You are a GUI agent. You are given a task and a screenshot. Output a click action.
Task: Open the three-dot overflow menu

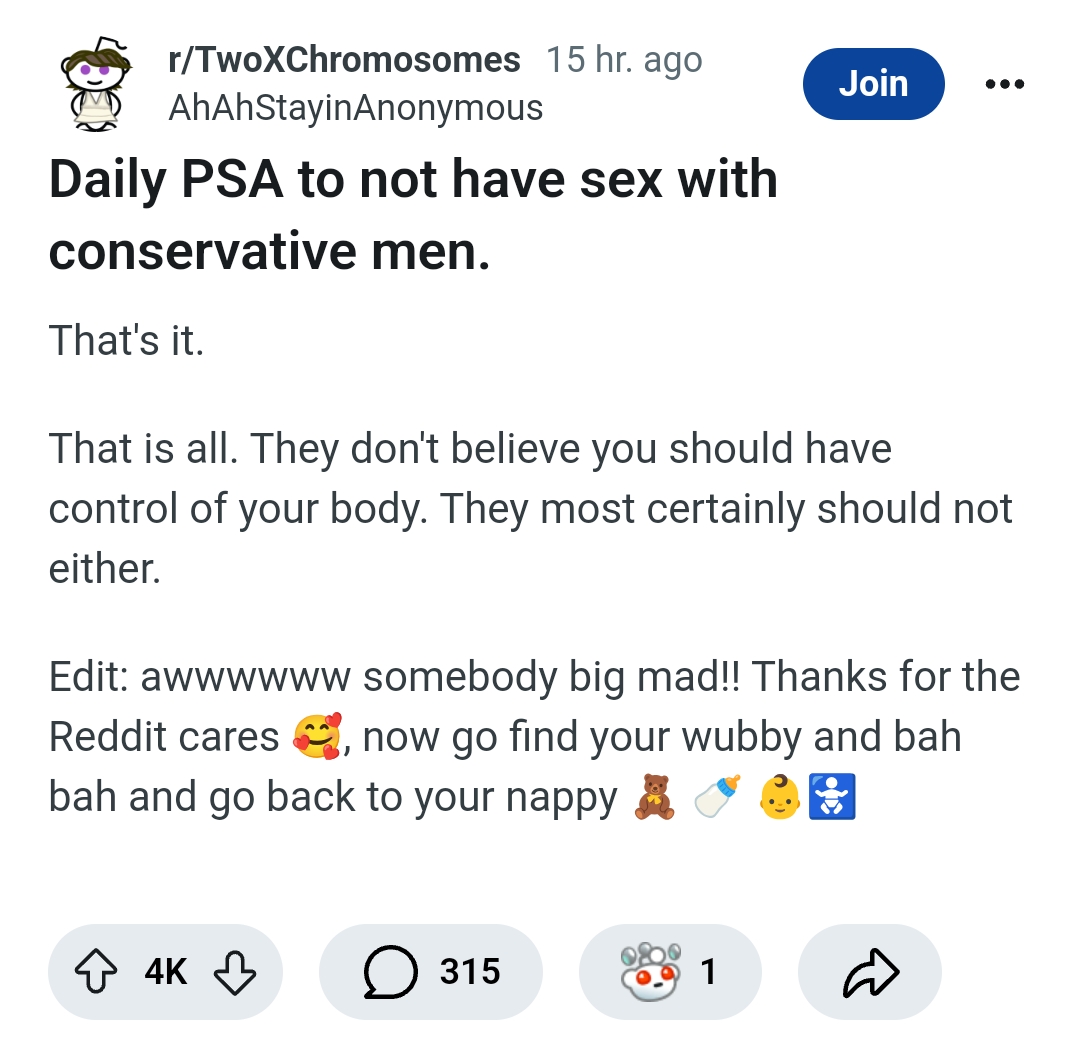[1005, 84]
